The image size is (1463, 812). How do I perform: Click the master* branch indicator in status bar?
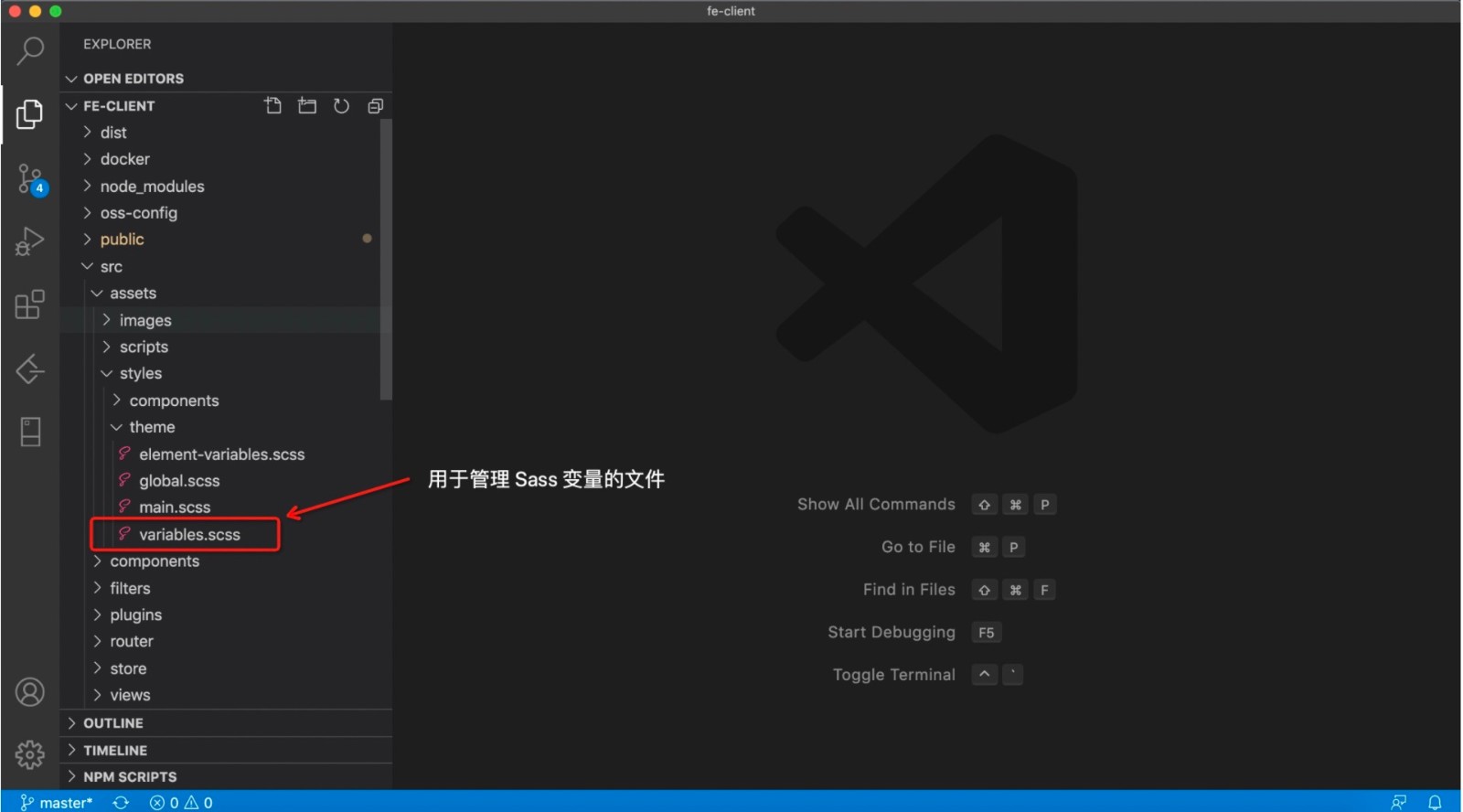point(57,802)
